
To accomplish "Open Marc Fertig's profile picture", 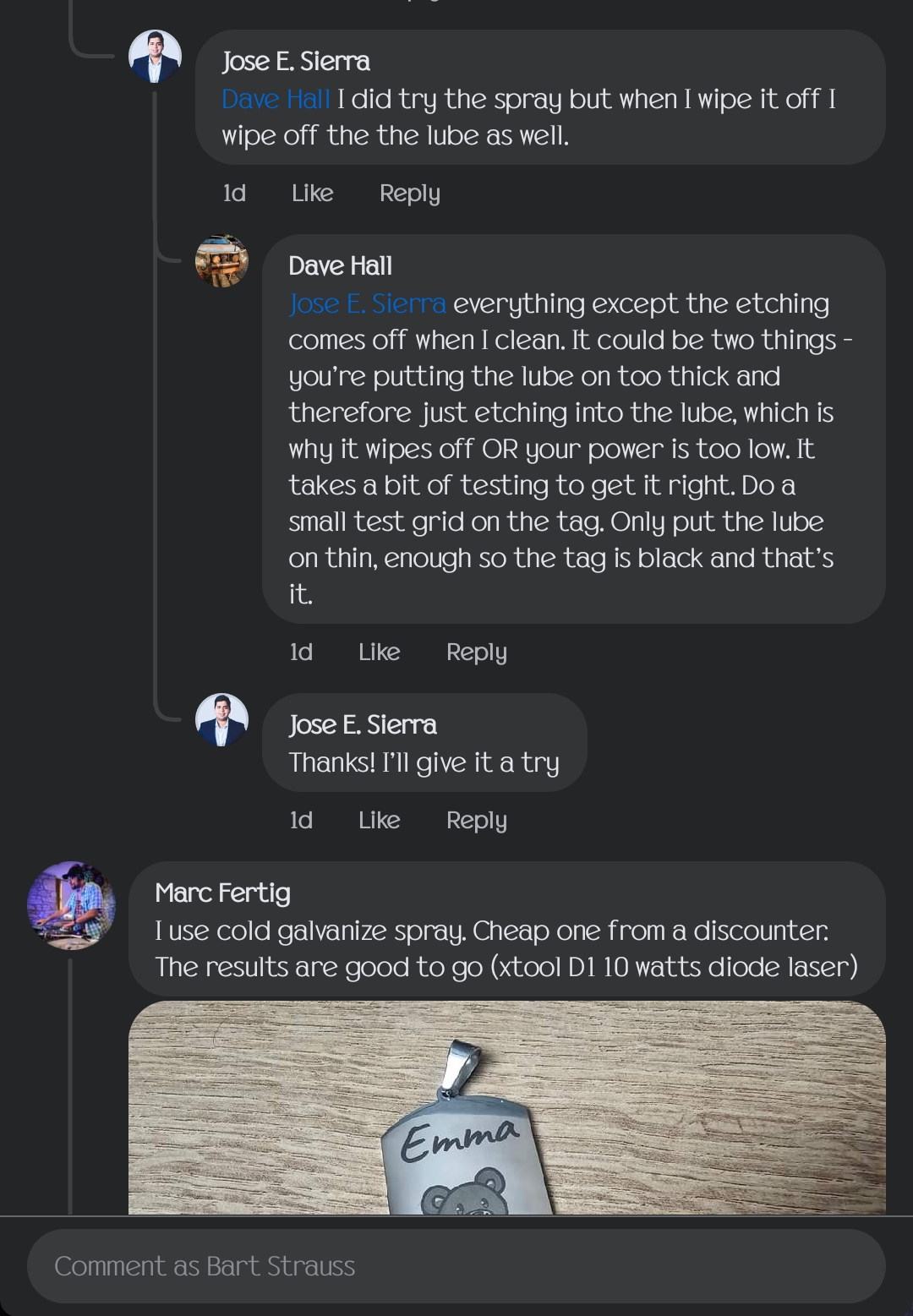I will [x=71, y=905].
